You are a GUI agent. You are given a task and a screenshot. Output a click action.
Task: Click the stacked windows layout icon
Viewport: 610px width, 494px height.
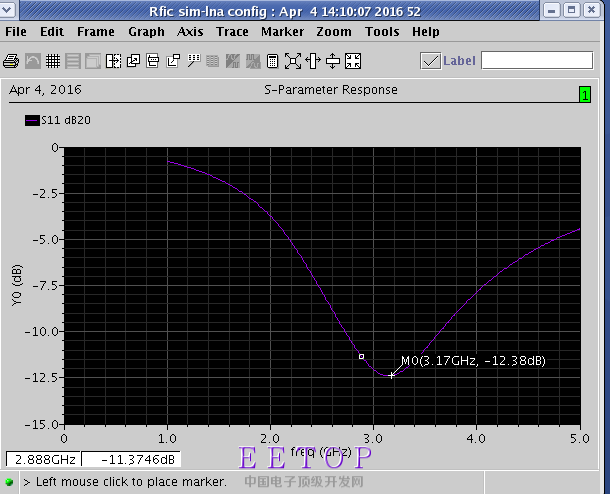point(153,61)
